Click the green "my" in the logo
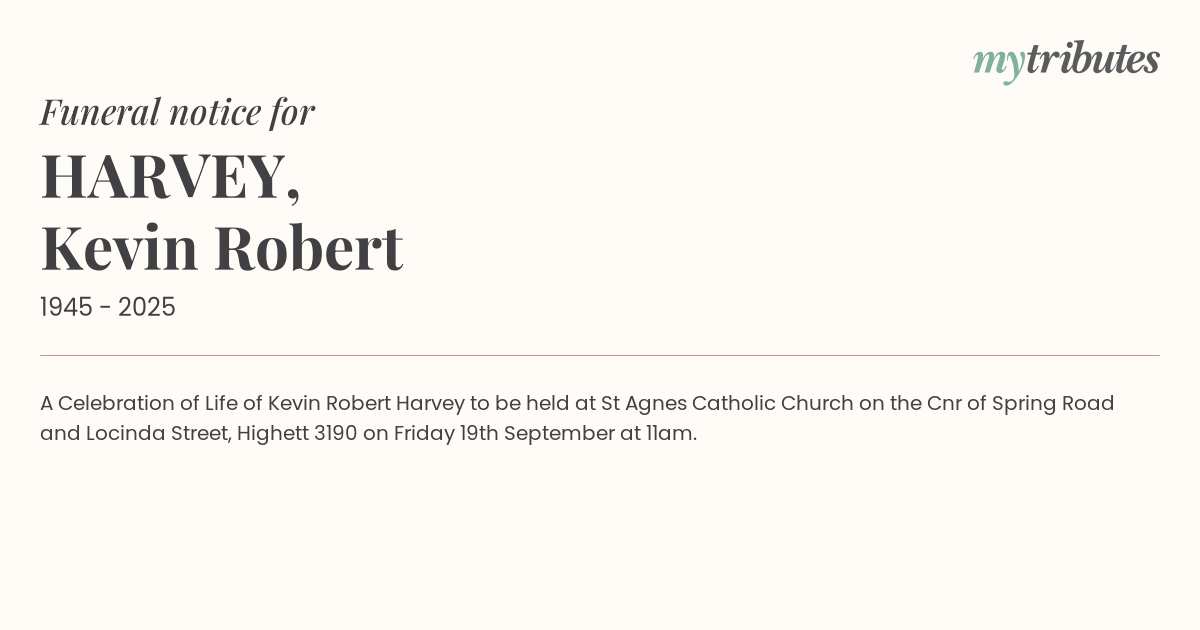1200x630 pixels. pos(998,61)
